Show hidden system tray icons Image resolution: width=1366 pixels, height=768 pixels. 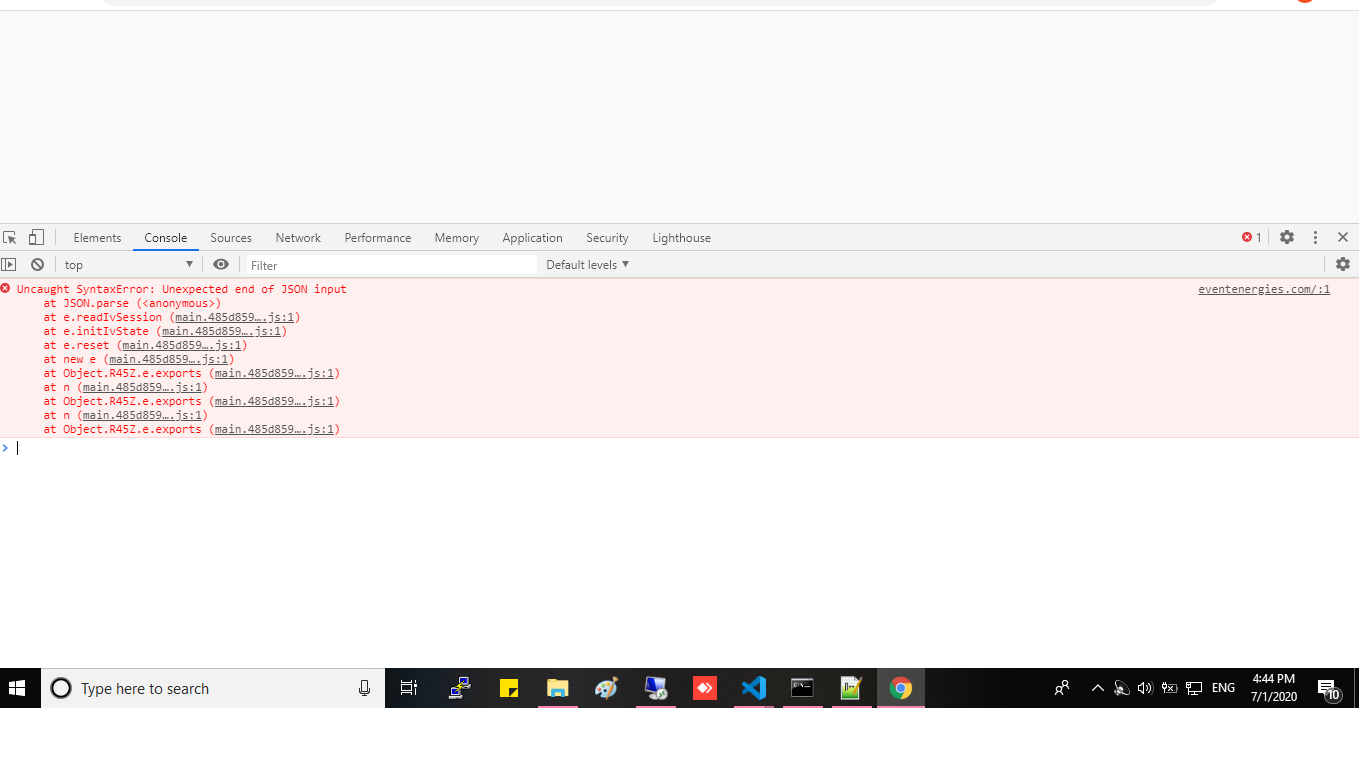pyautogui.click(x=1098, y=688)
